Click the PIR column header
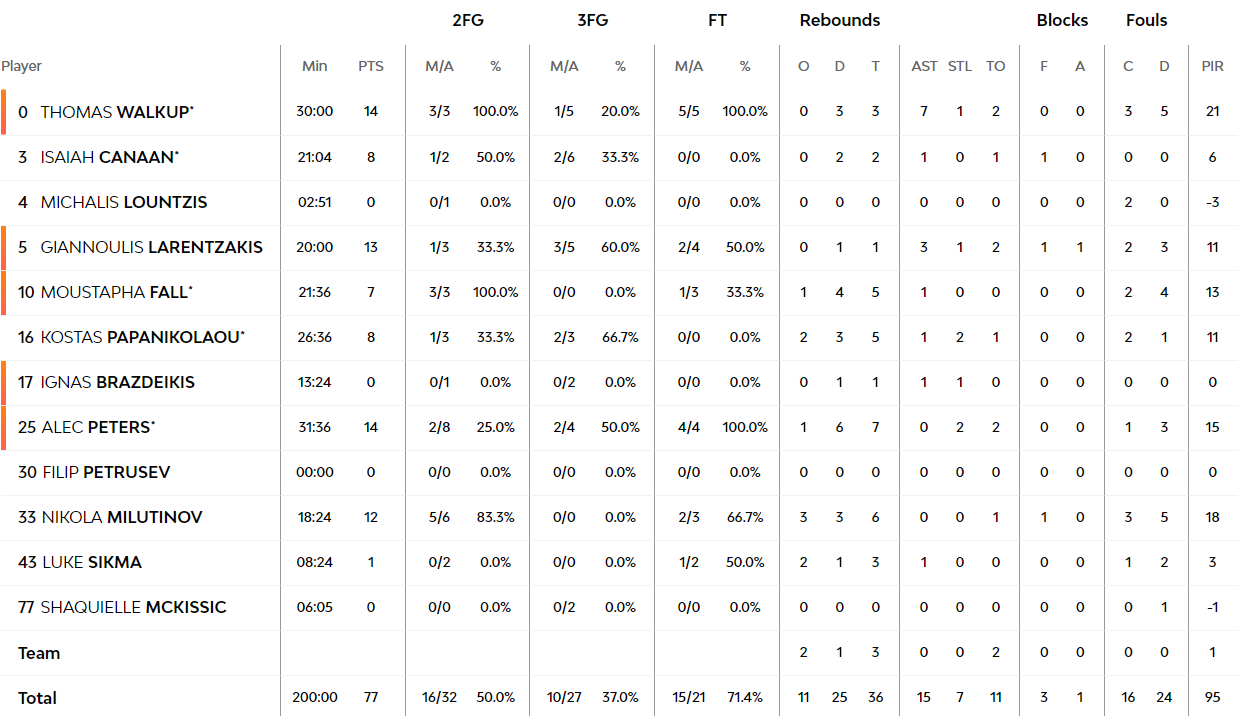This screenshot has width=1244, height=716. click(x=1212, y=66)
